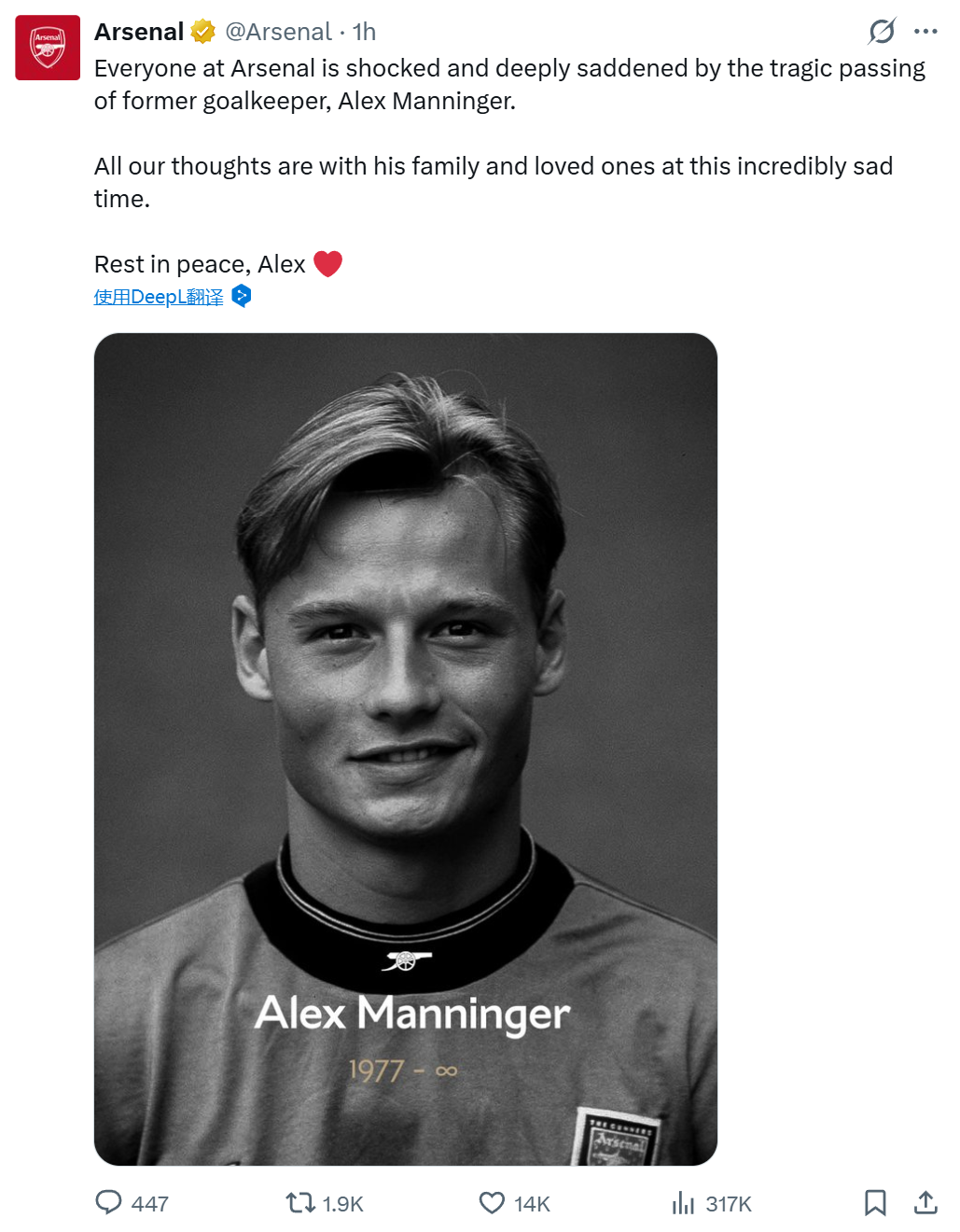Bookmark the Alex Manninger tribute post

click(875, 1202)
